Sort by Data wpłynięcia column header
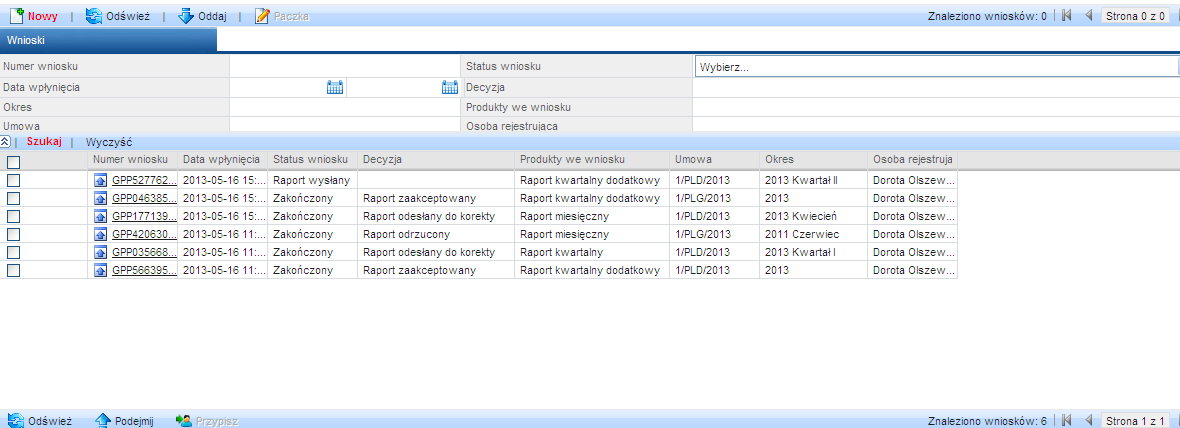This screenshot has height=428, width=1180. [x=223, y=159]
